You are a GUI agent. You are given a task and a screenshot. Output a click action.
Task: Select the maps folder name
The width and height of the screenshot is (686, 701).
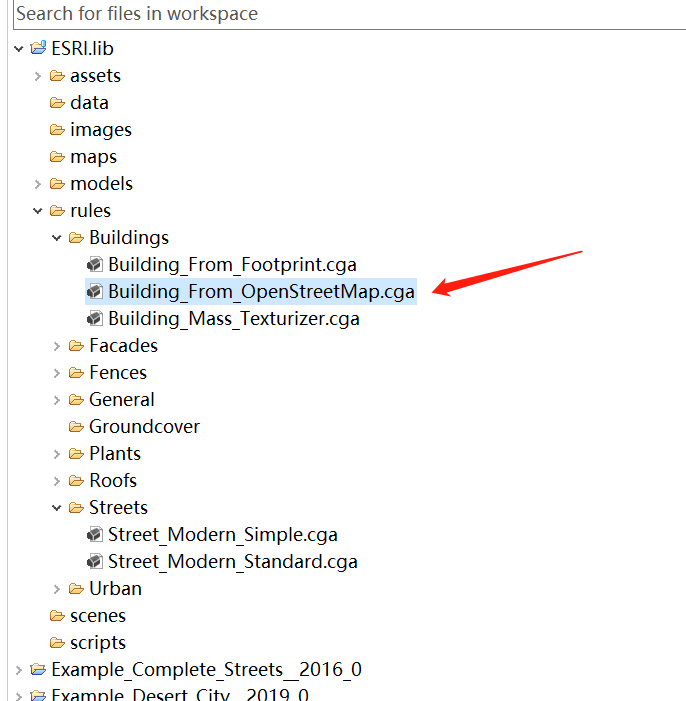(93, 157)
